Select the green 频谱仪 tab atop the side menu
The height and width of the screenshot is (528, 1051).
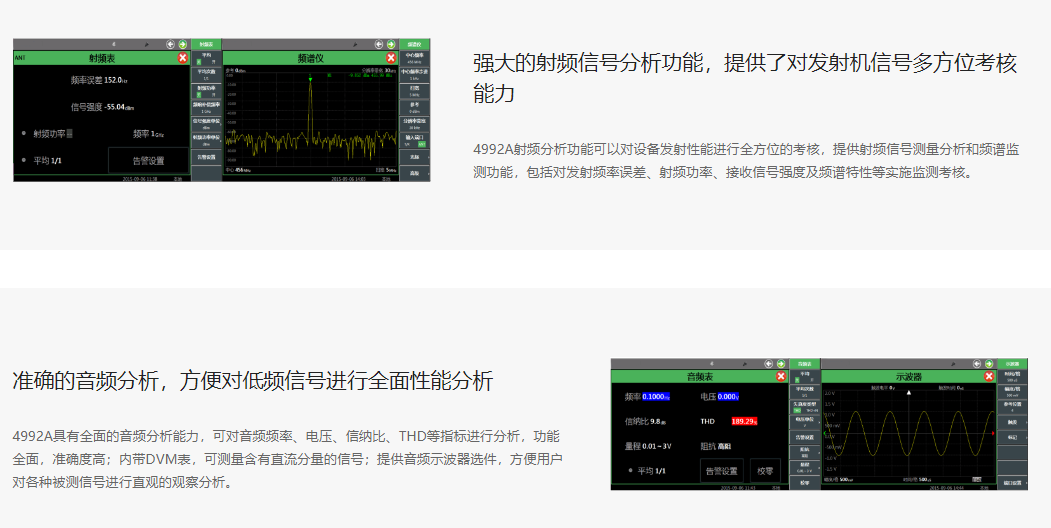pyautogui.click(x=414, y=44)
